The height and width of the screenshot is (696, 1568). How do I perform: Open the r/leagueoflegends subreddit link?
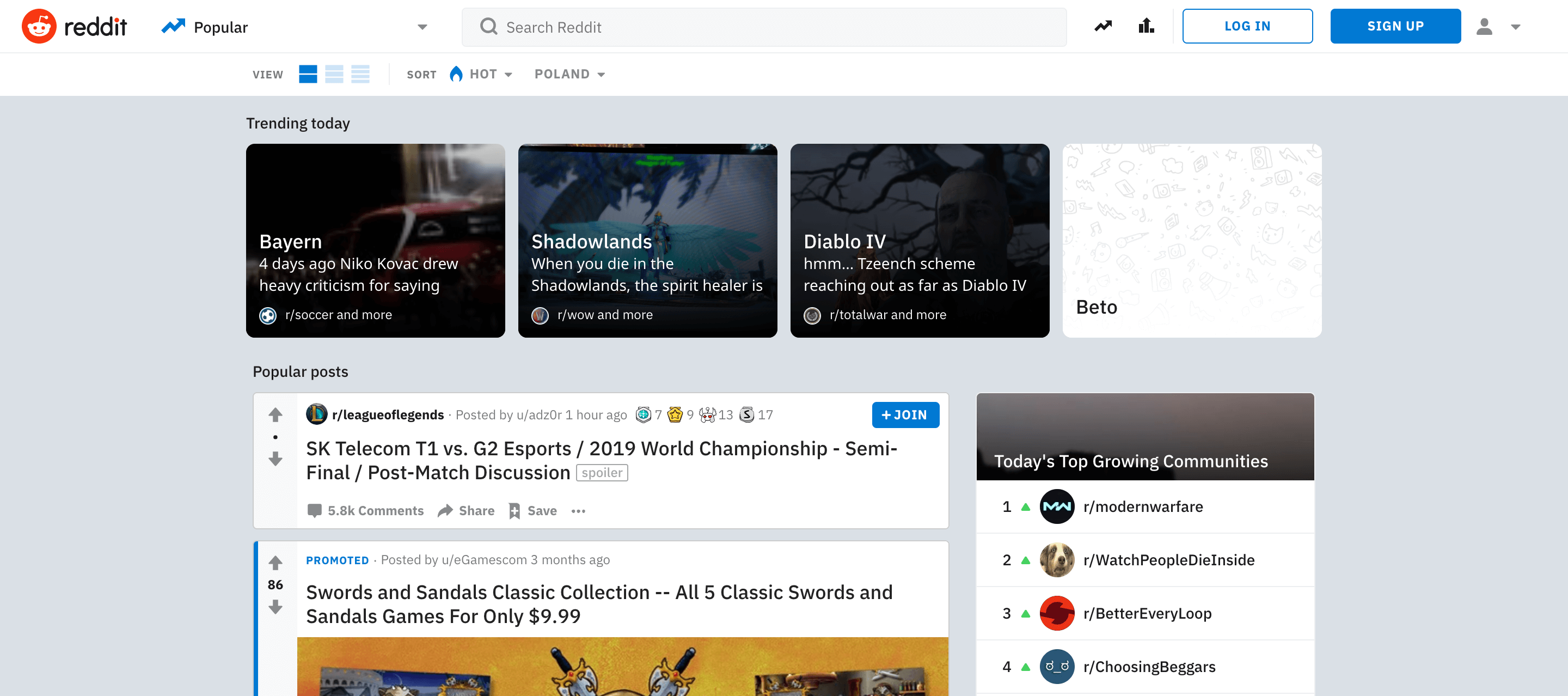click(388, 414)
